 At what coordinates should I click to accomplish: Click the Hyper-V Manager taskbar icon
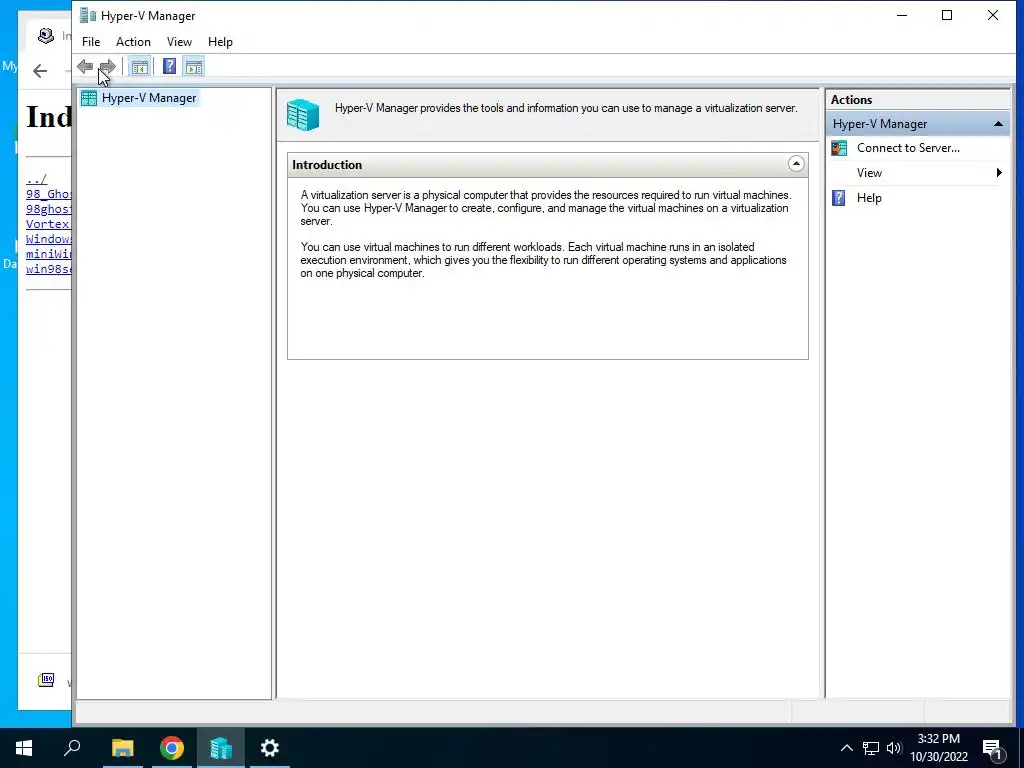(x=221, y=748)
